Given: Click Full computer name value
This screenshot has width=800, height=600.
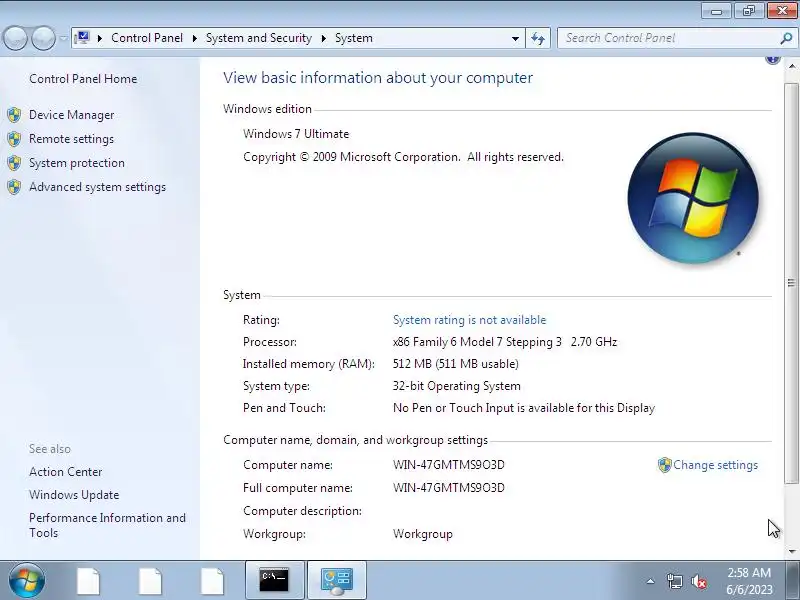Looking at the screenshot, I should point(448,488).
